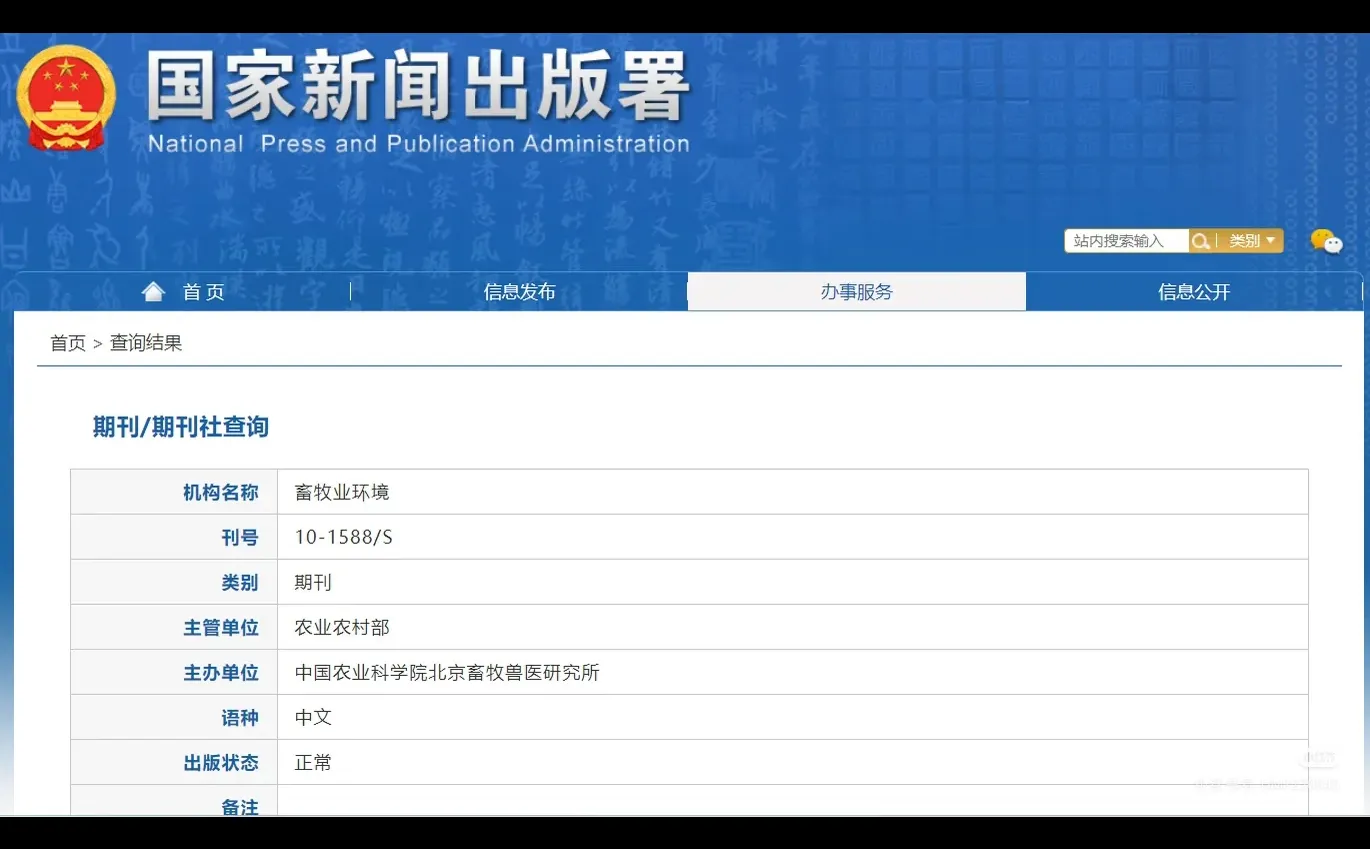1370x849 pixels.
Task: Select the 办事服务 menu item
Action: (856, 291)
